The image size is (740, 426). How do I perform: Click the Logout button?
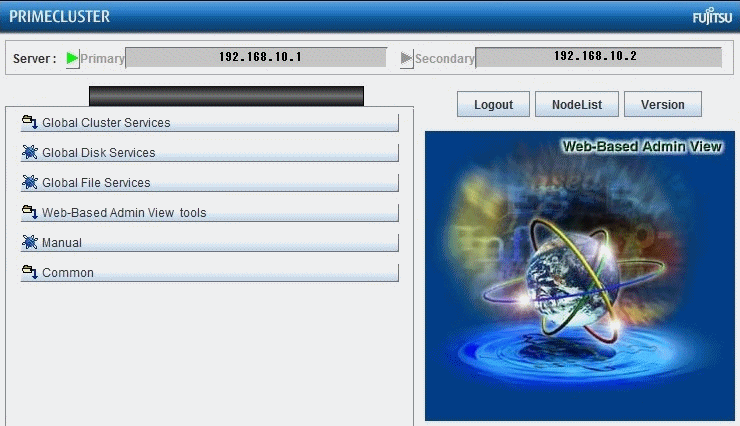point(493,104)
